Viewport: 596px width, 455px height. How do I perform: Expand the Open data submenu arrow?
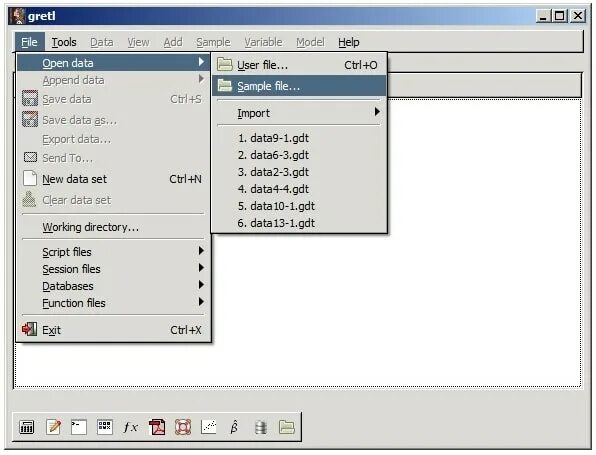pos(201,62)
